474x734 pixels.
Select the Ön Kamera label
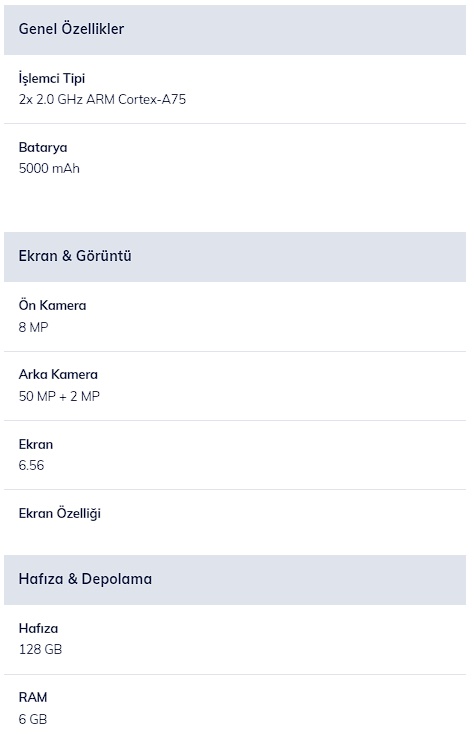pos(52,305)
